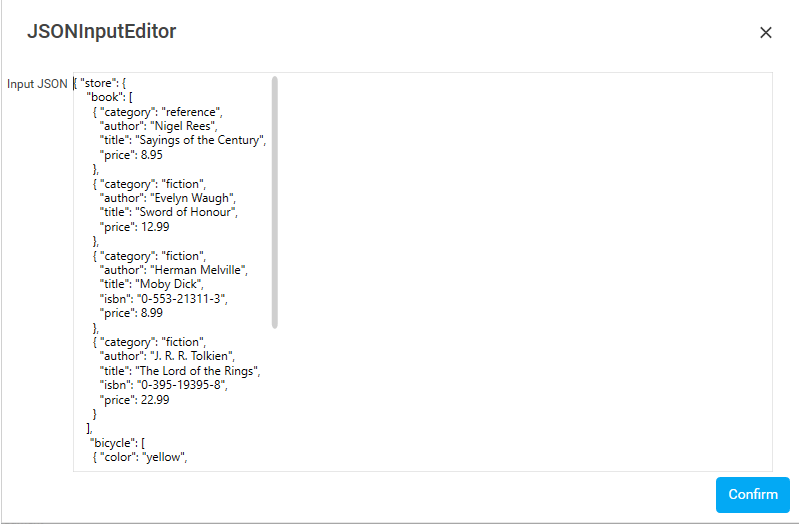Close the JSONInputEditor dialog

pyautogui.click(x=765, y=33)
